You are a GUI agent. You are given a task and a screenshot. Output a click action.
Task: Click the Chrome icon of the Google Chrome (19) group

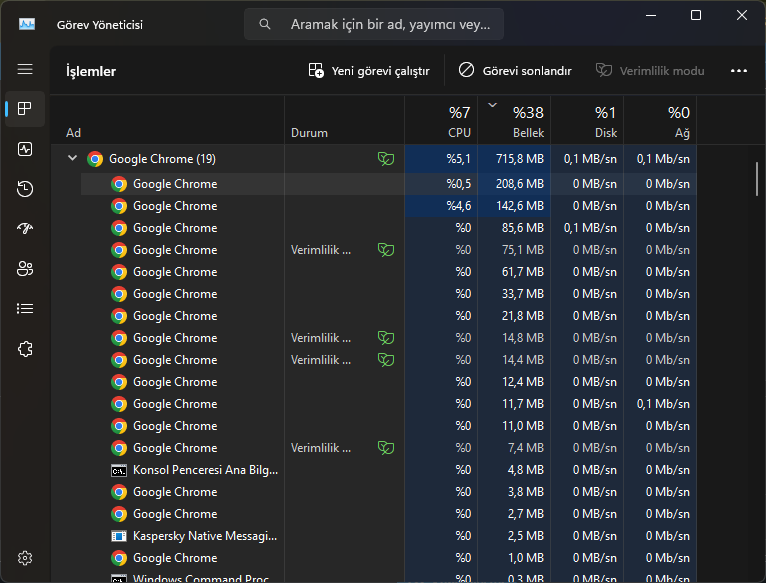[95, 159]
